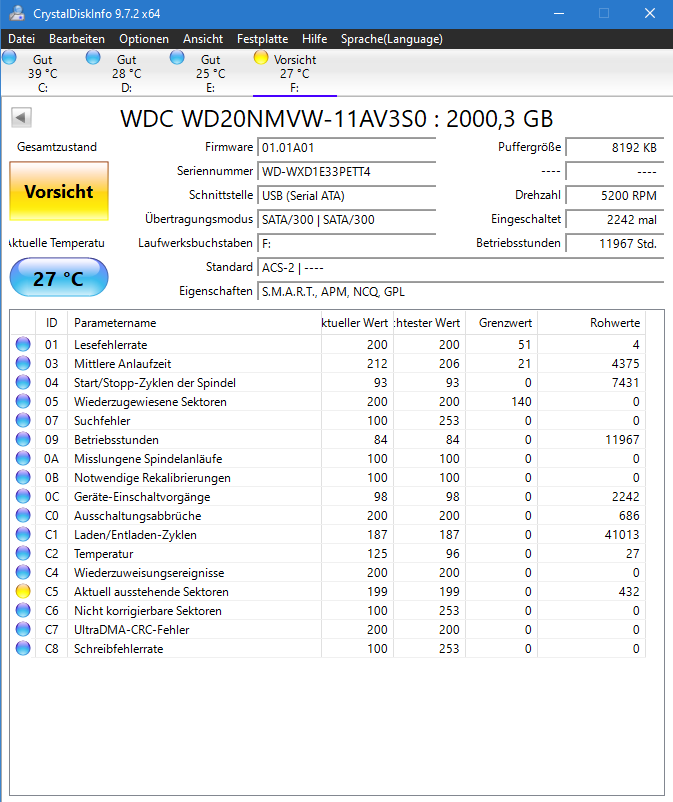Click status orb of Schreibfehlerrate row

tap(23, 648)
